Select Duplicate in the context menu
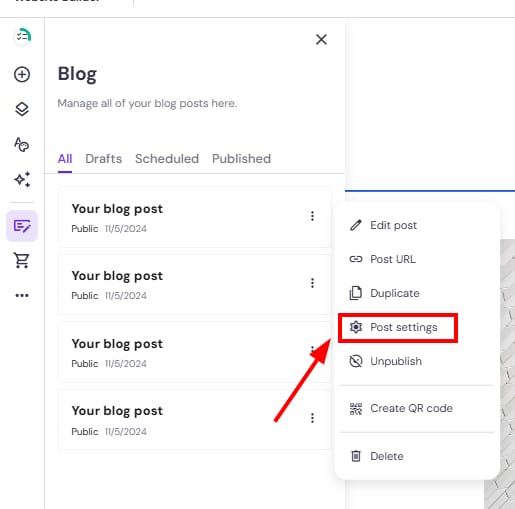 (x=417, y=293)
